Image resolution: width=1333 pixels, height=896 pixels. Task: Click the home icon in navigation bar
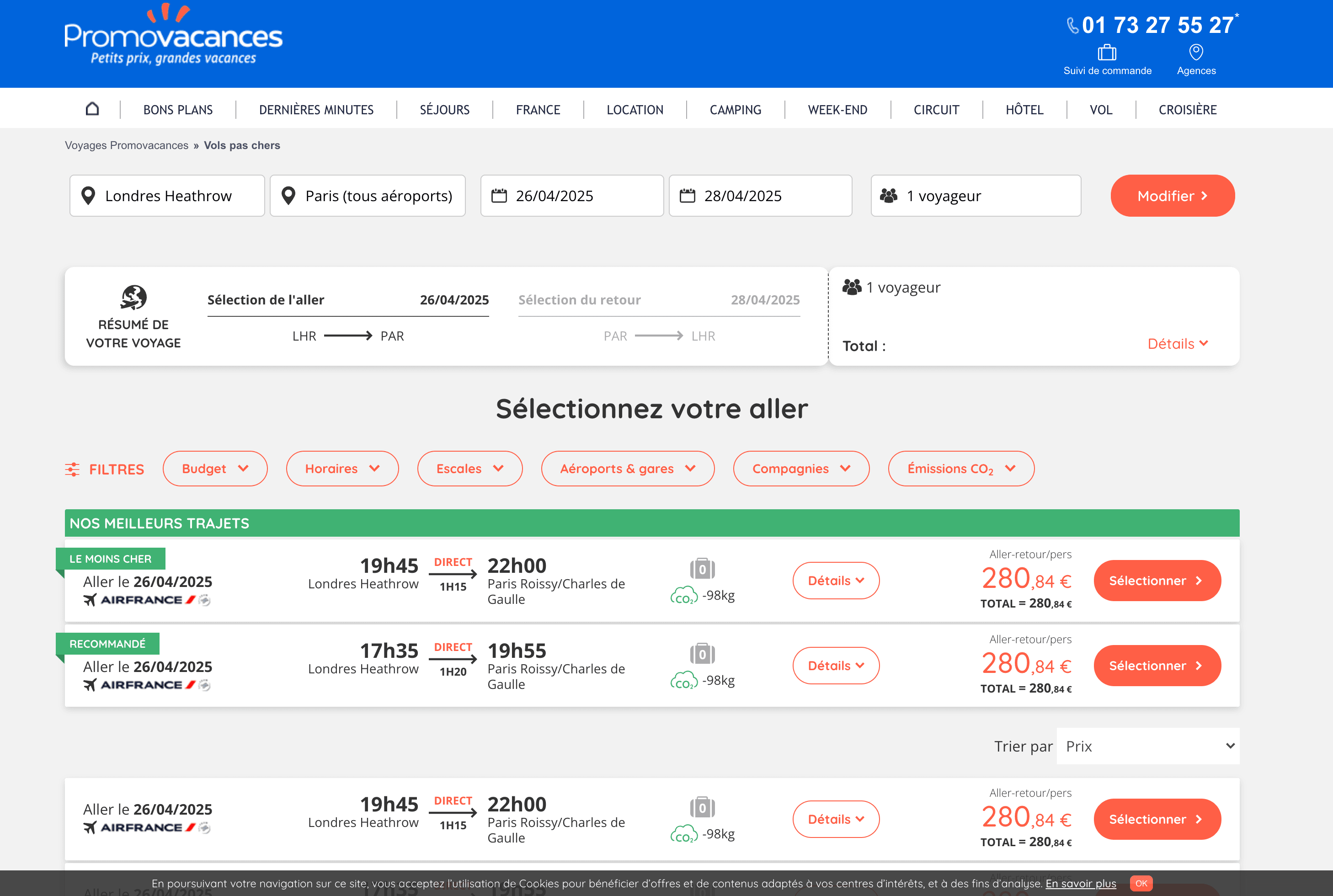(92, 109)
